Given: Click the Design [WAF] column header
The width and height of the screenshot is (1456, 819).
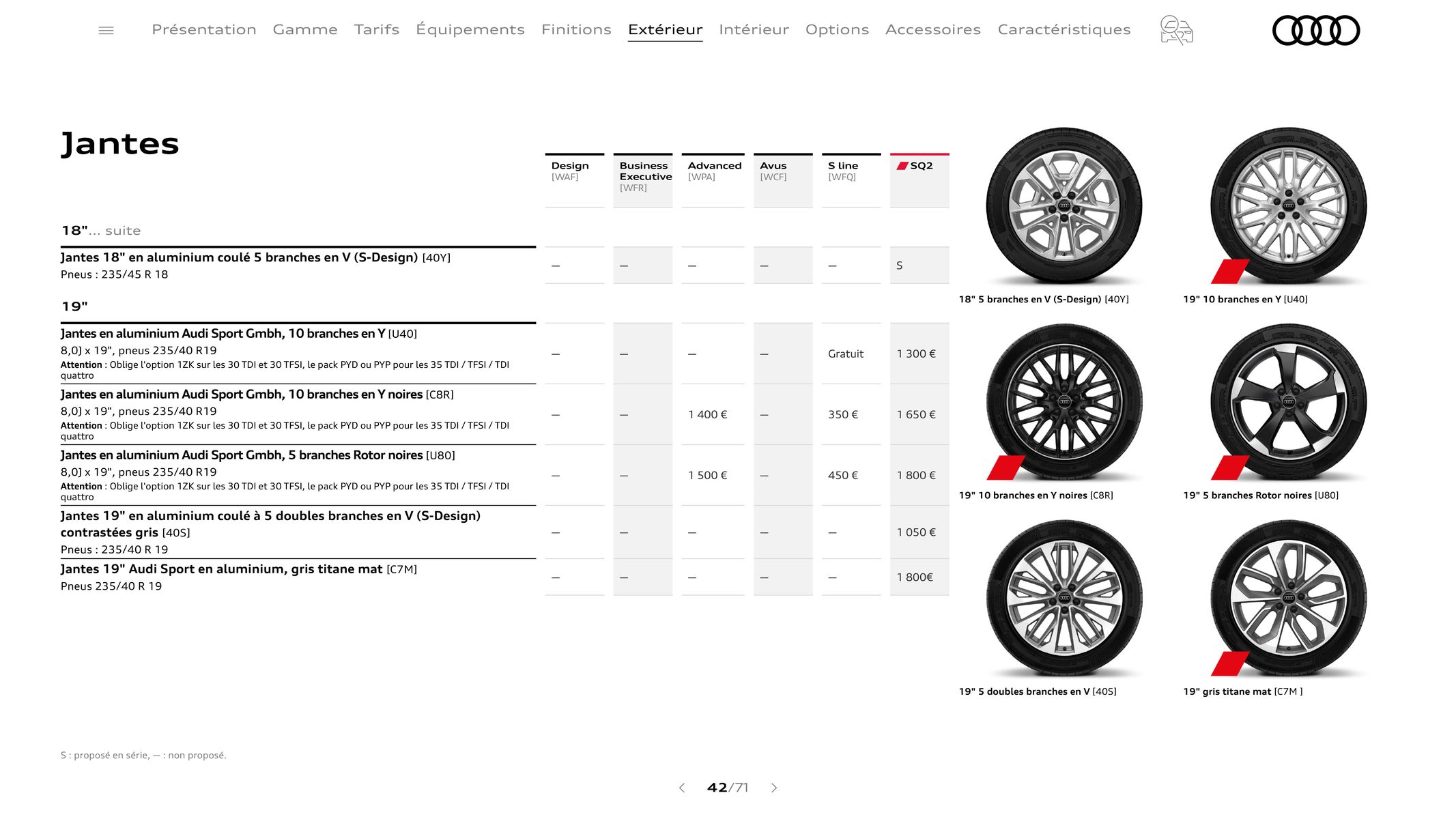Looking at the screenshot, I should click(x=575, y=180).
